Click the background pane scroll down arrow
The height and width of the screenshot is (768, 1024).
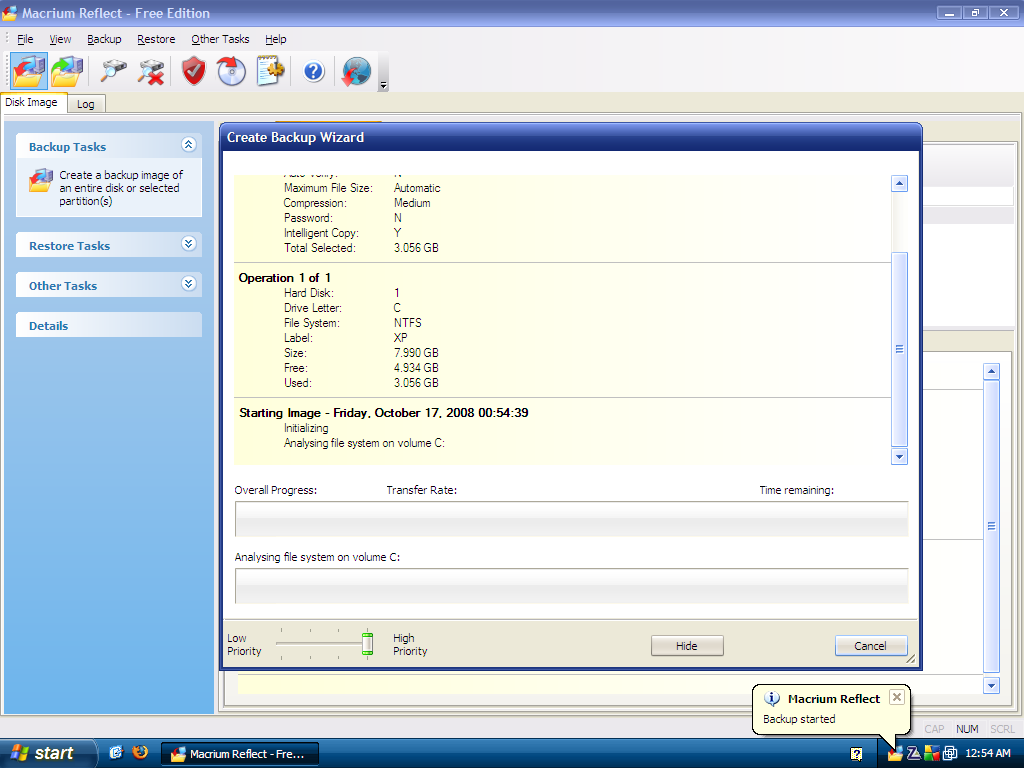pos(991,685)
